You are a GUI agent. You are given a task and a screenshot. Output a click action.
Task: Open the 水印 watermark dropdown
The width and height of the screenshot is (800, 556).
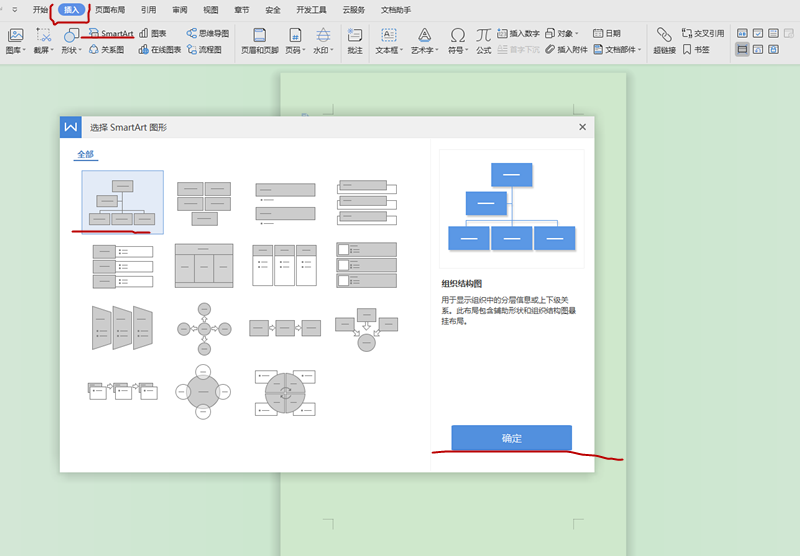tap(322, 49)
